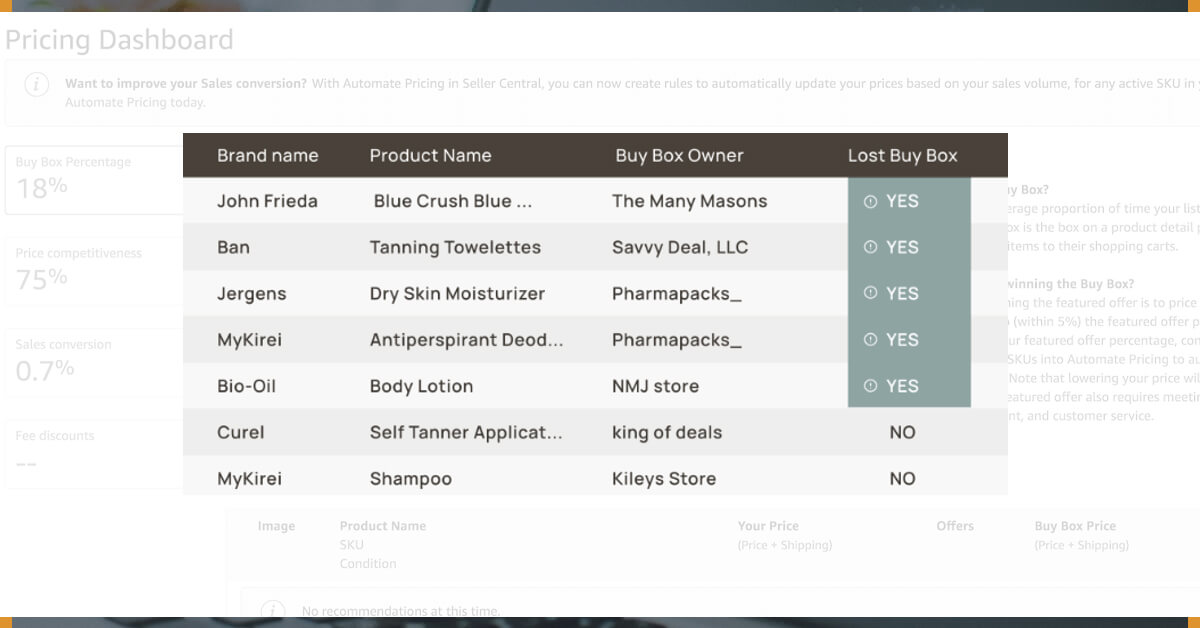Click the Buy Box Owner column header
This screenshot has width=1200, height=628.
click(679, 156)
